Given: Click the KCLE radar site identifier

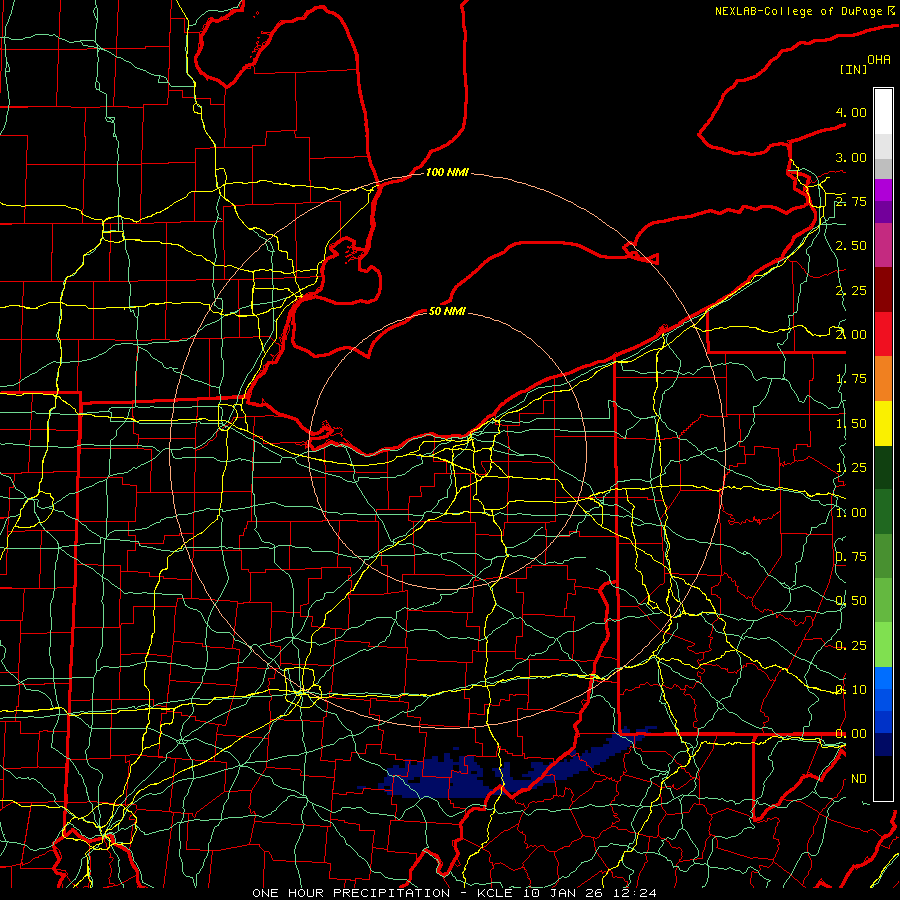Looking at the screenshot, I should tap(496, 893).
